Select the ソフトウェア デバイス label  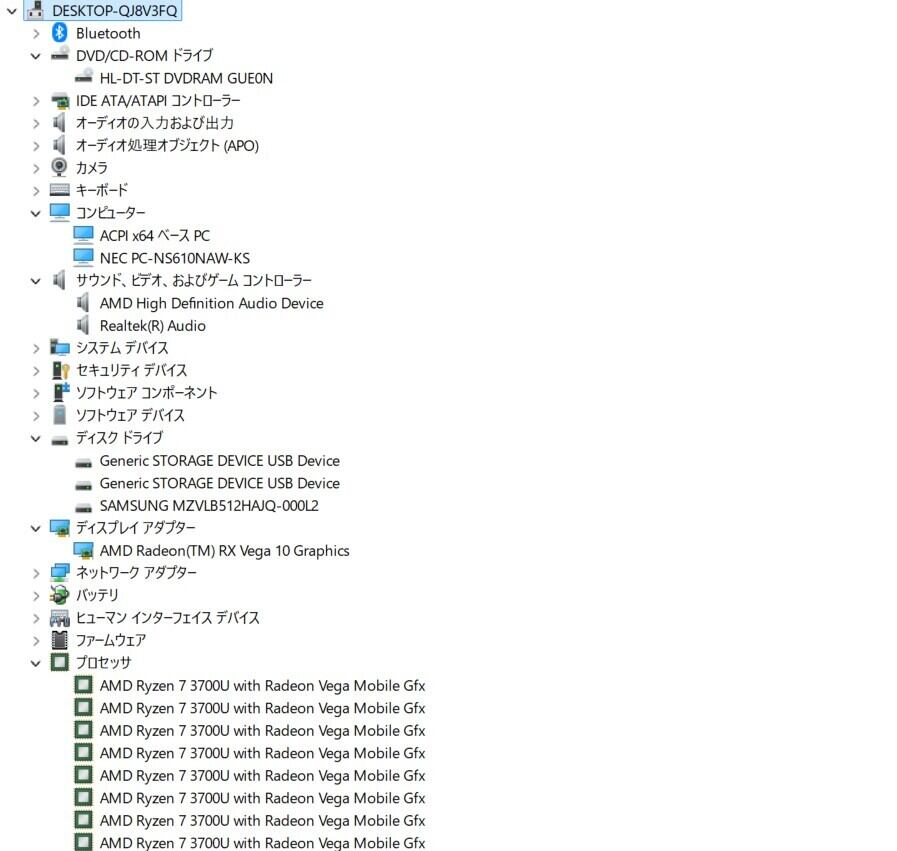click(x=130, y=415)
